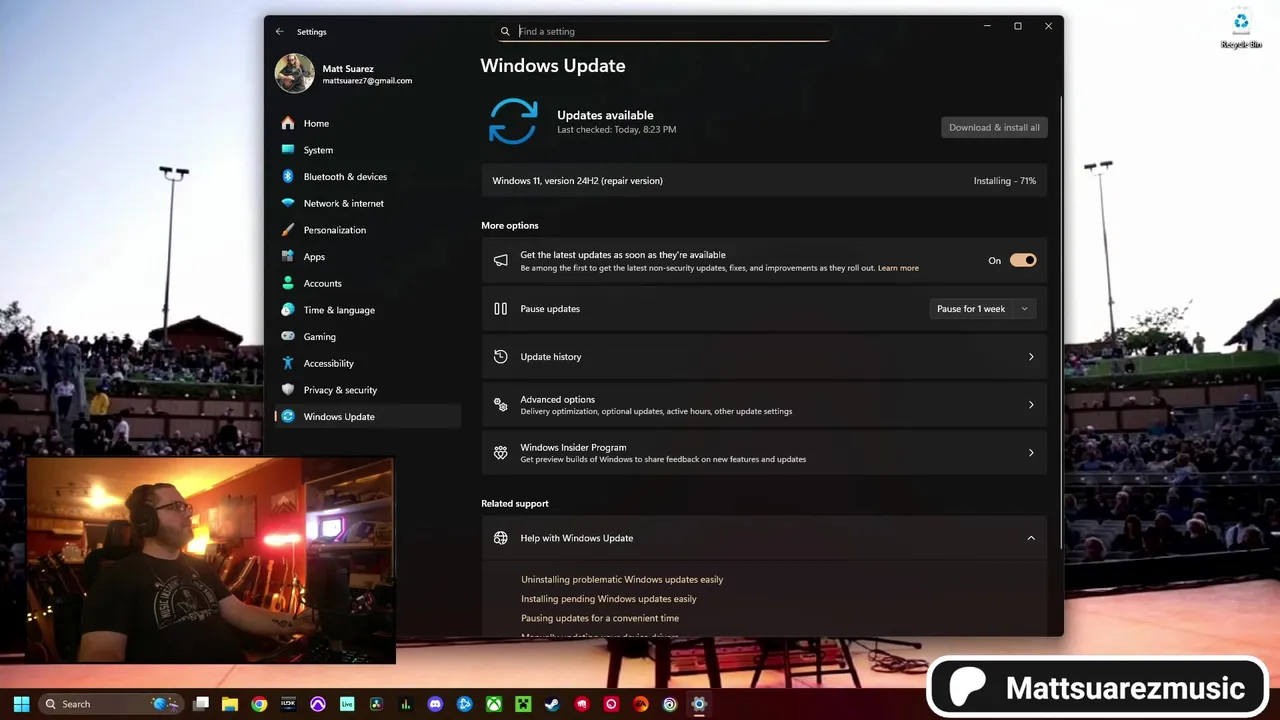
Task: Click the search magnifier icon in Settings
Action: click(505, 31)
